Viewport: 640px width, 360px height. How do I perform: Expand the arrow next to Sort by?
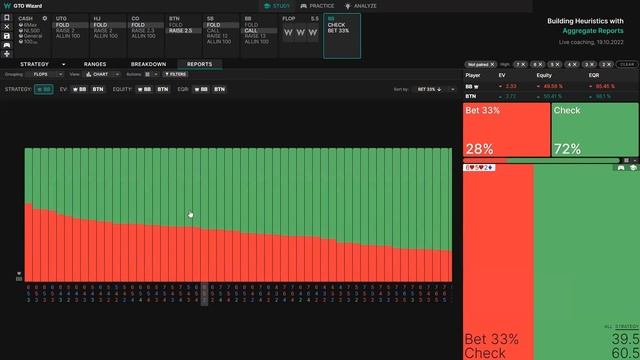tap(452, 89)
